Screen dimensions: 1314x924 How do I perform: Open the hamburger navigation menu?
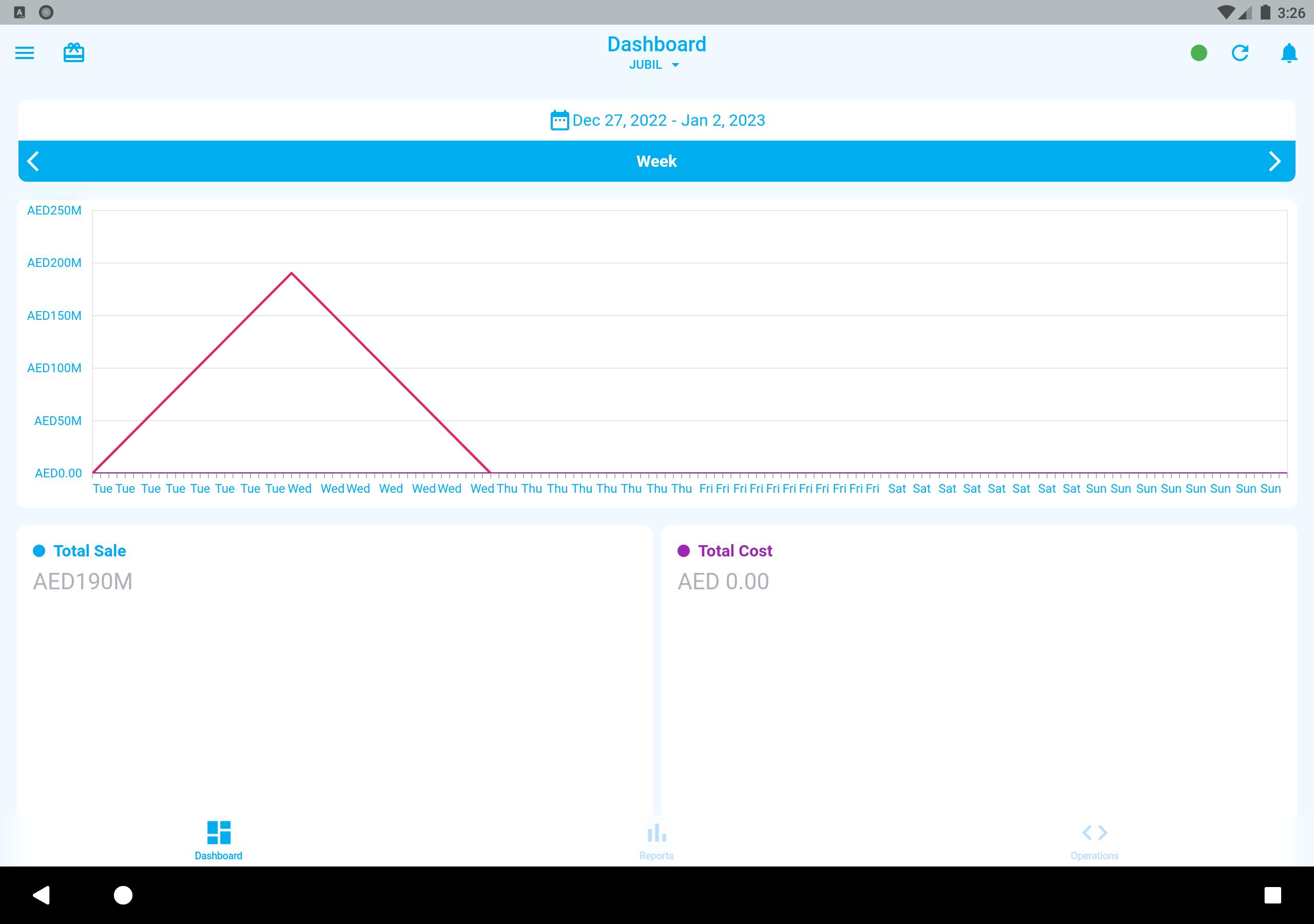click(25, 53)
